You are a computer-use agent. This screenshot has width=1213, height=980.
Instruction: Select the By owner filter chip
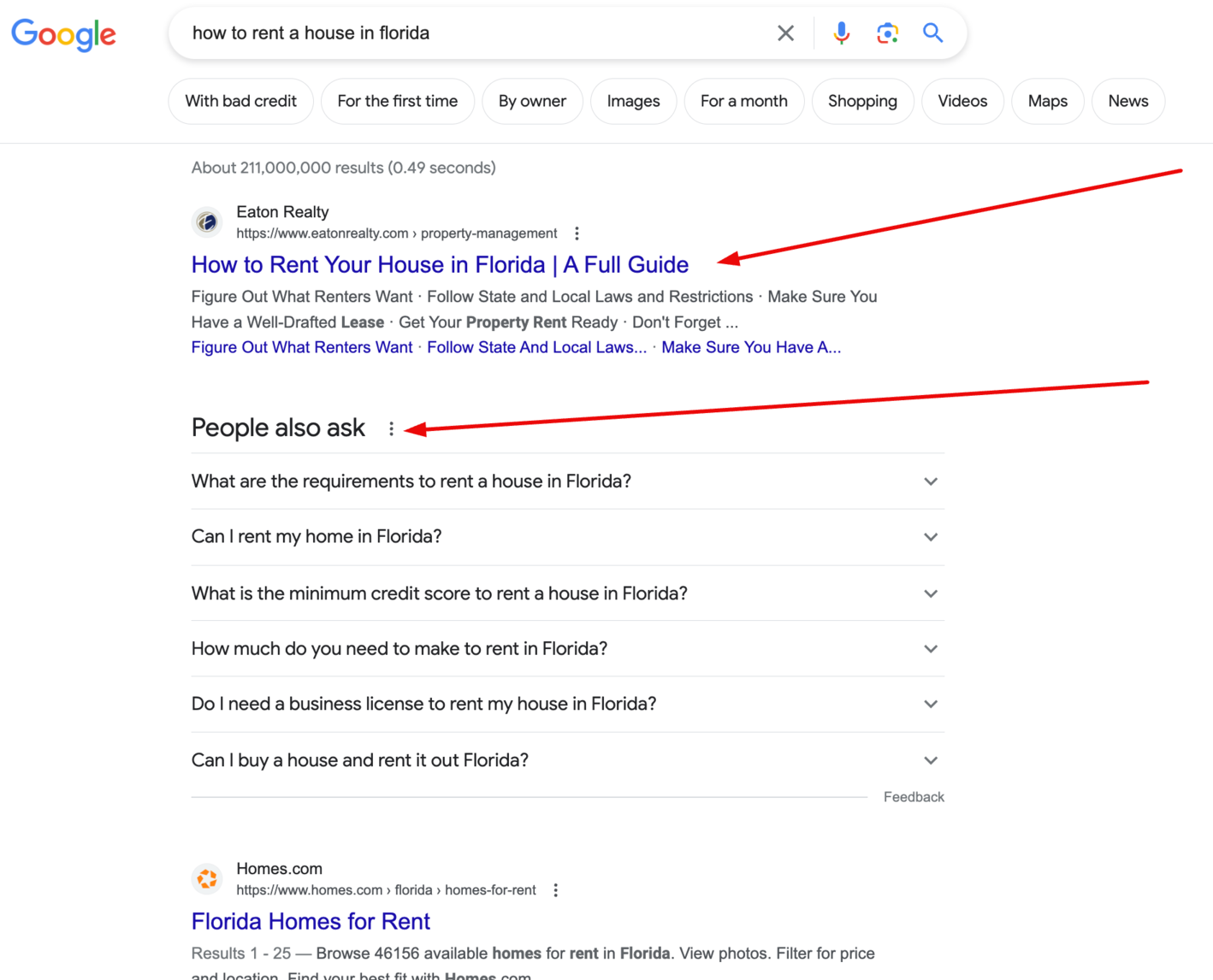(532, 101)
